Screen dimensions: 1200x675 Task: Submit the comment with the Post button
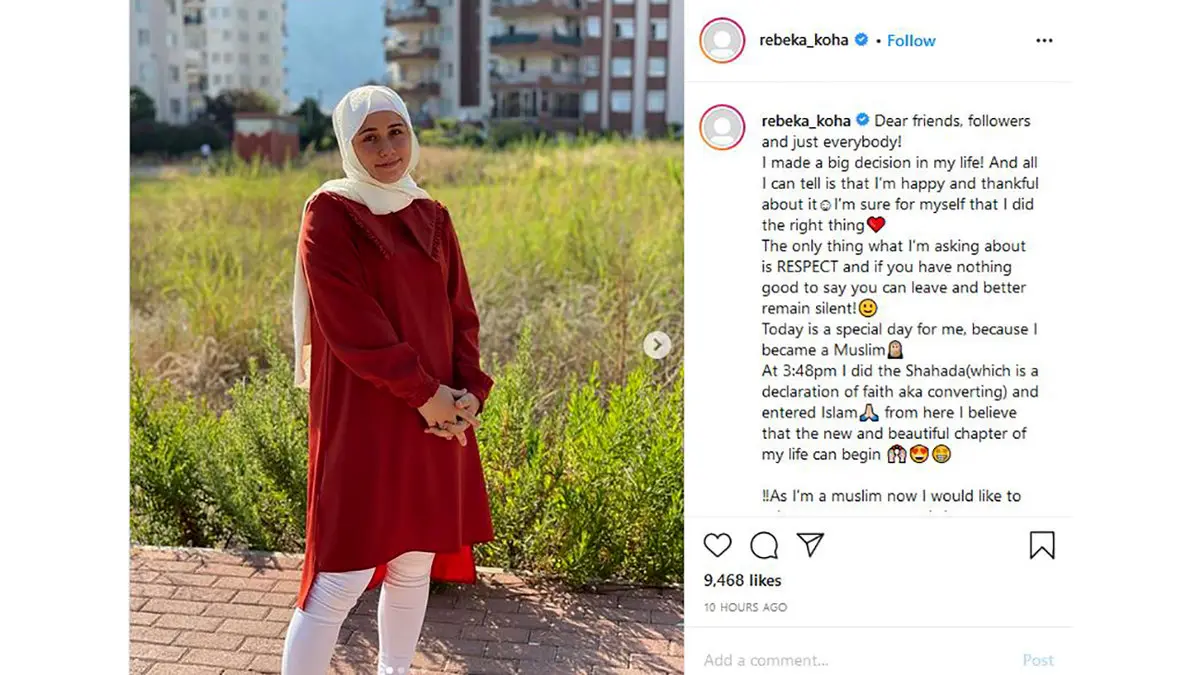coord(1038,660)
